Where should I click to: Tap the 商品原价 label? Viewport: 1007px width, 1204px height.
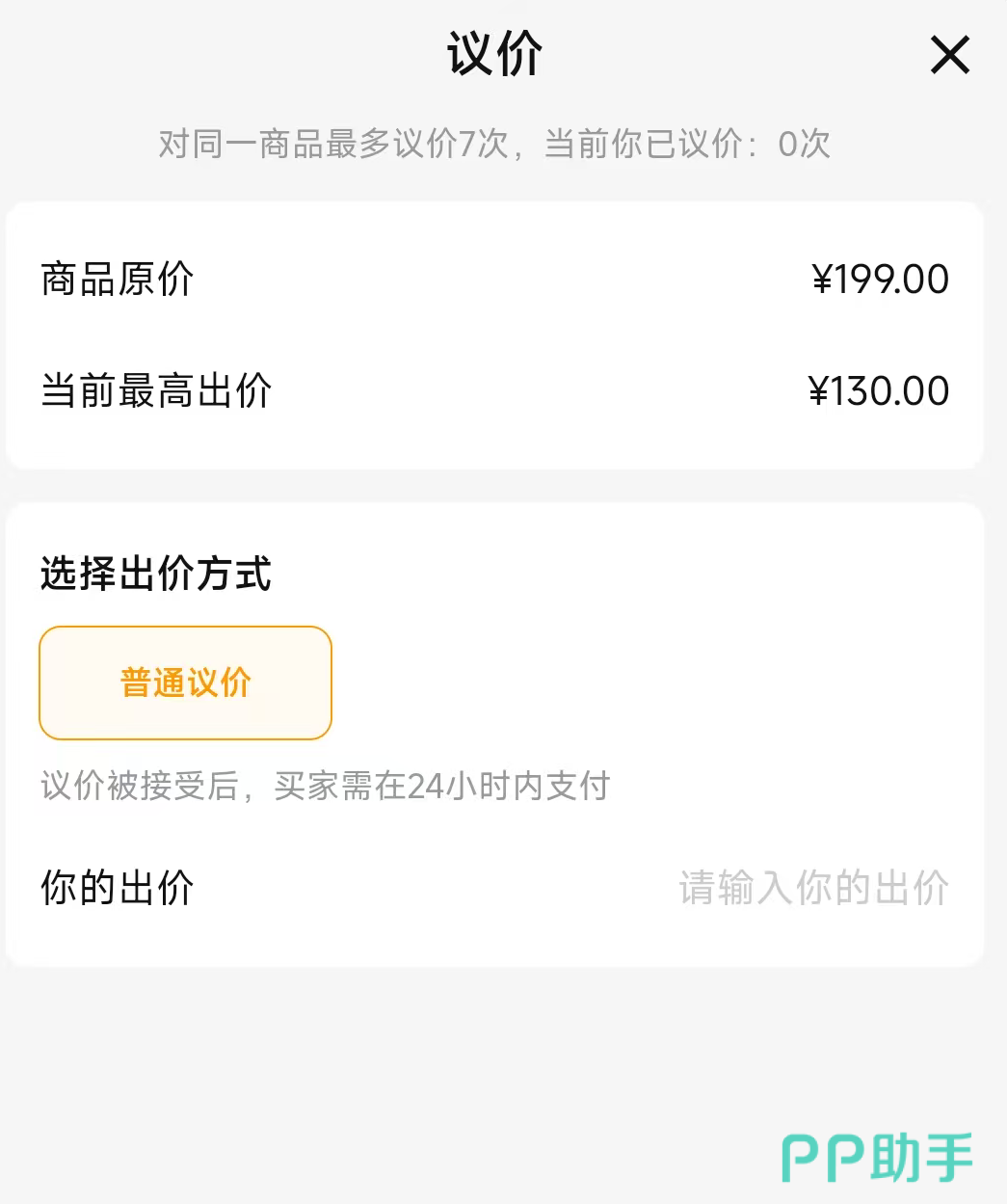tap(118, 280)
